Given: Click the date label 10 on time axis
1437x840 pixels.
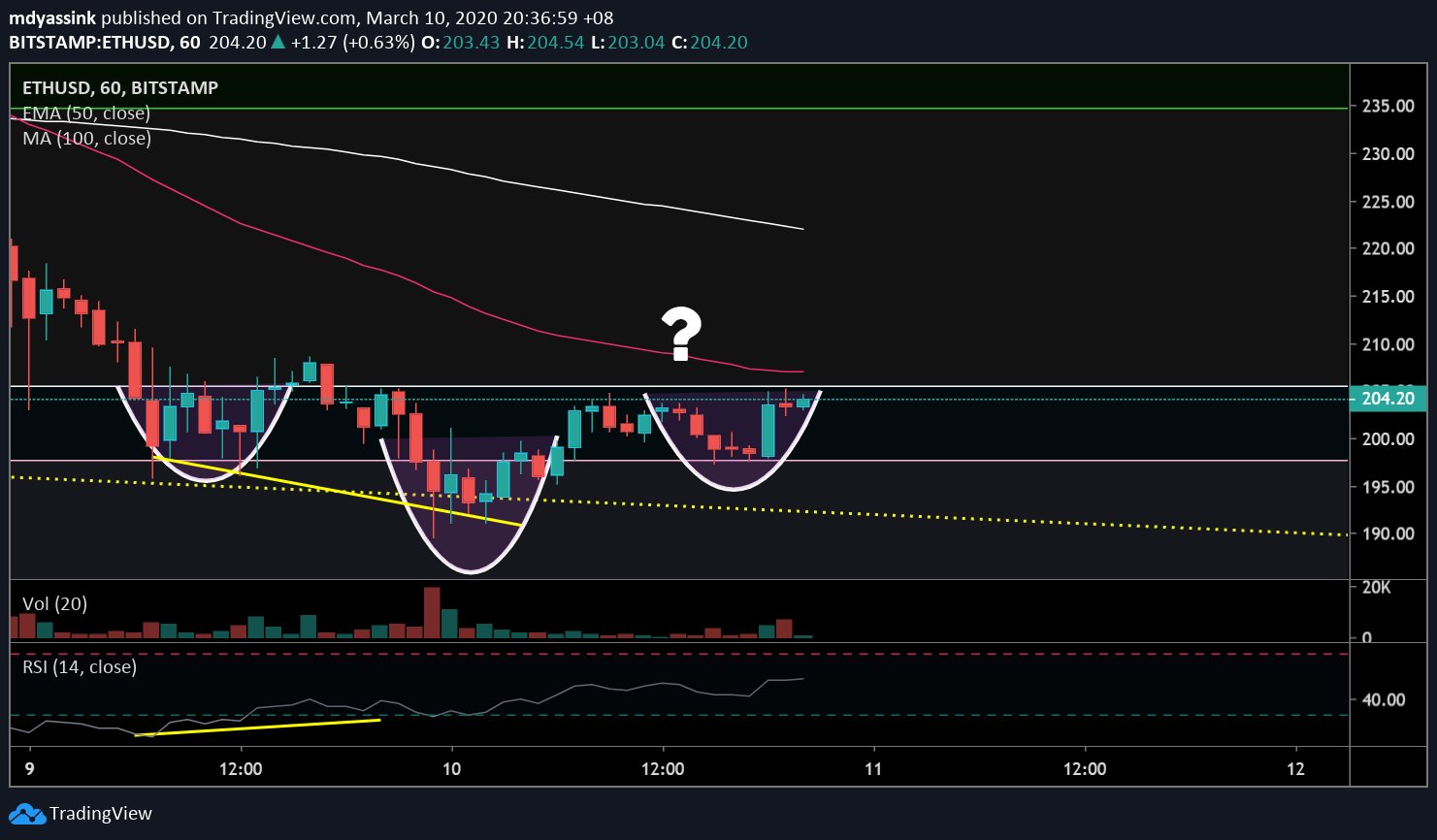Looking at the screenshot, I should click(x=451, y=769).
